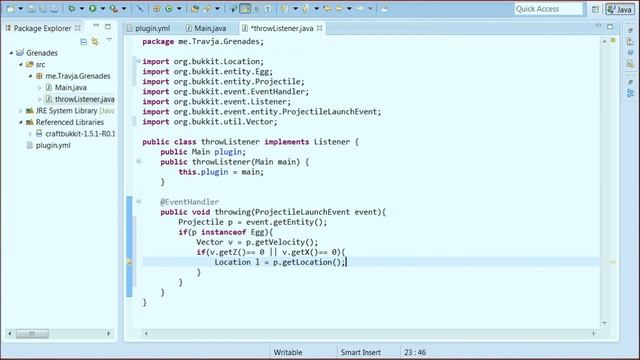Jump to Next Annotation icon
This screenshot has height=360, width=640.
coord(284,9)
